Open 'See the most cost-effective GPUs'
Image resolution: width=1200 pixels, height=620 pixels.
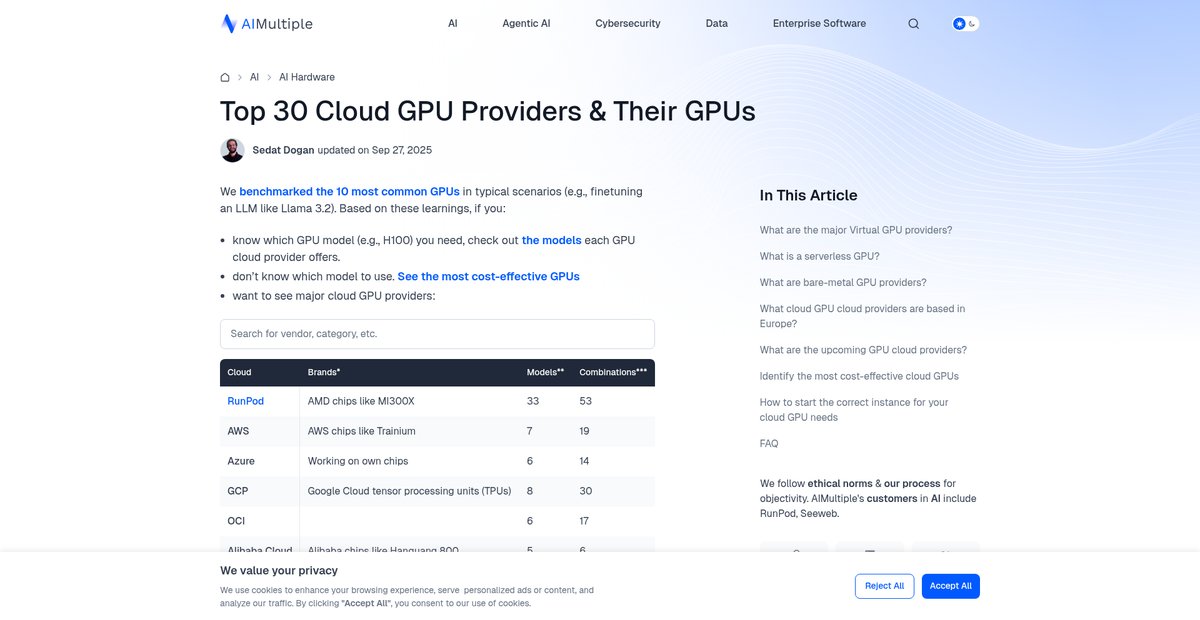click(x=488, y=276)
